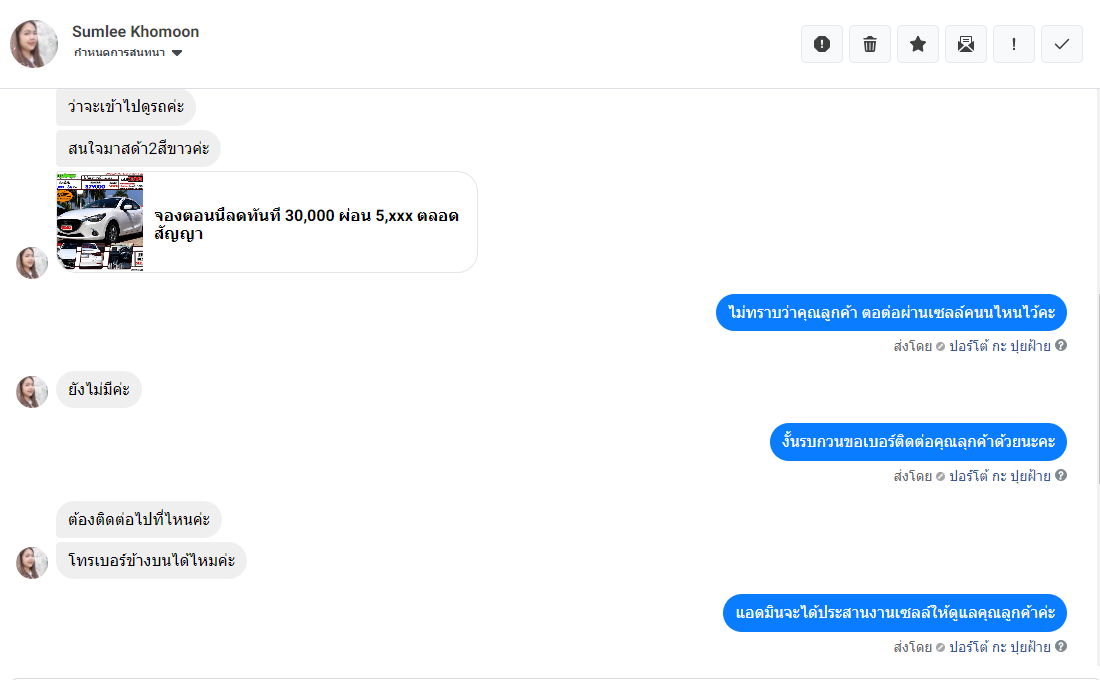Select the last blue admin reply message
The height and width of the screenshot is (680, 1100).
(x=894, y=613)
